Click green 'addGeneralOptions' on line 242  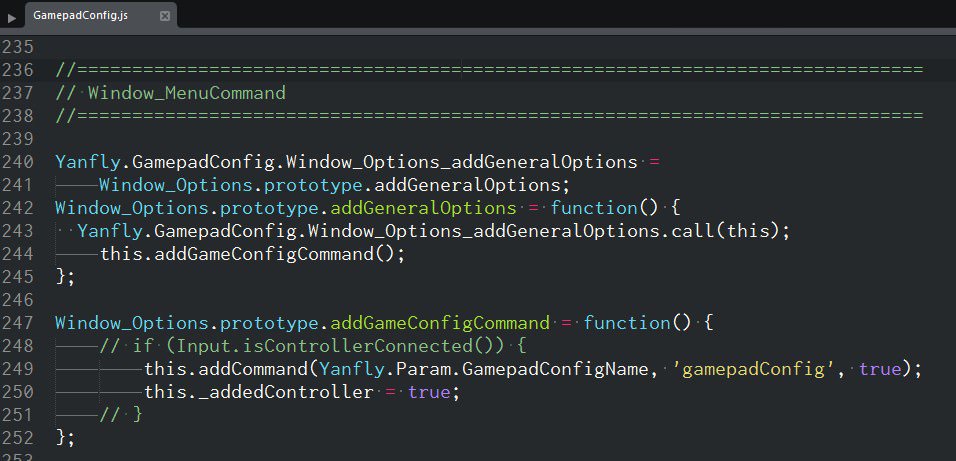pos(423,208)
